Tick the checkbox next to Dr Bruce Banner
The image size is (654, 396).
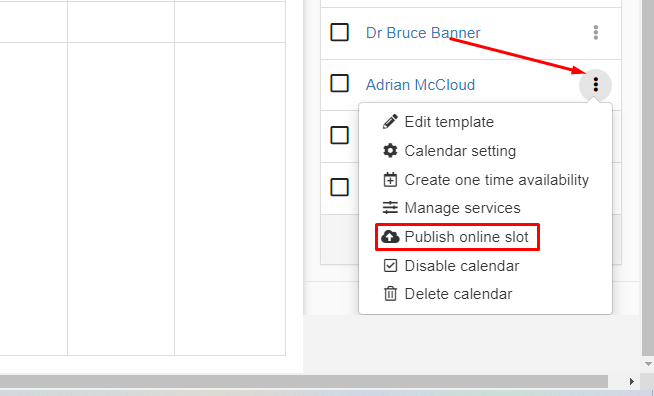click(x=340, y=32)
